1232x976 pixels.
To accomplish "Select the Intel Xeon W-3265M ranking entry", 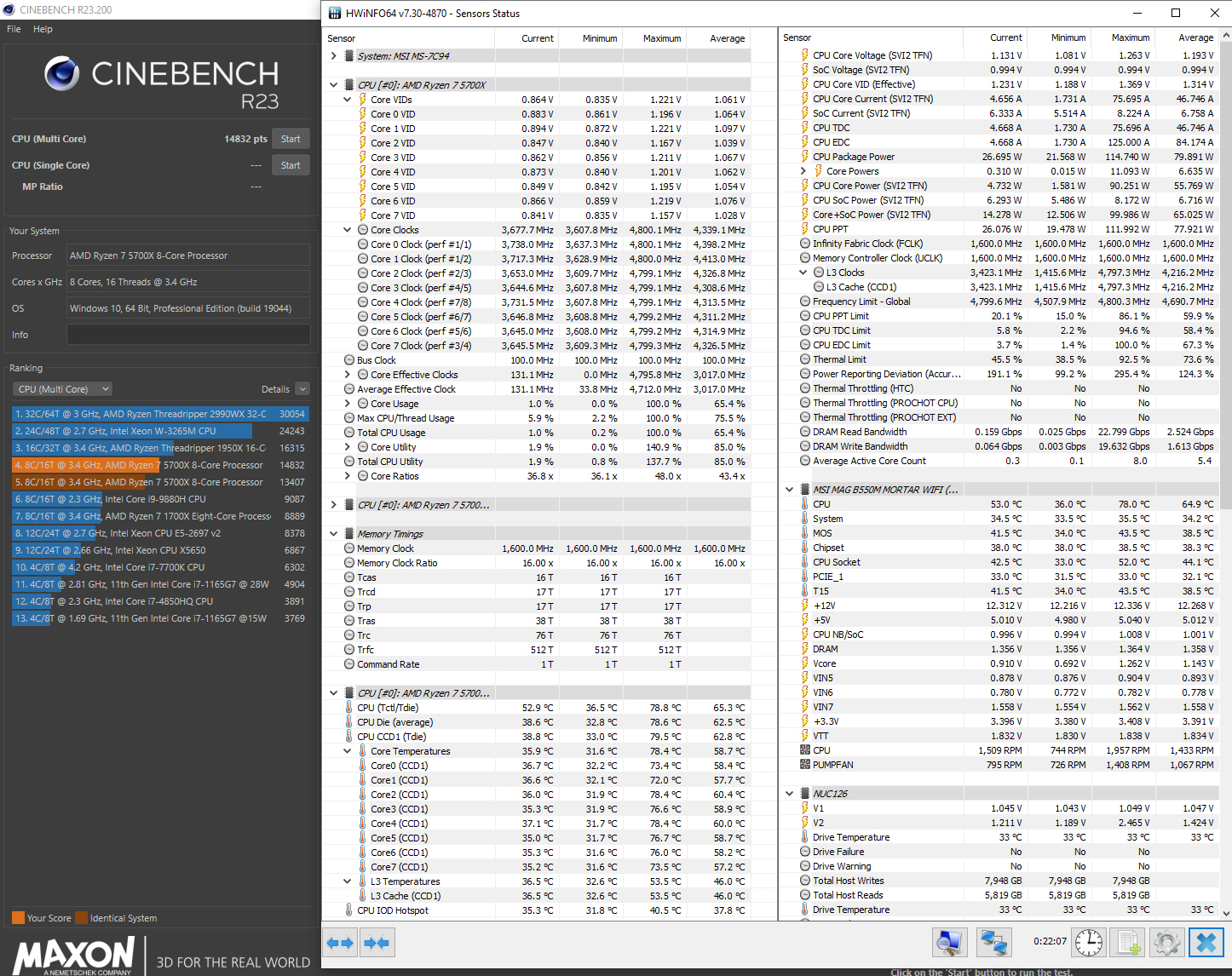I will 160,431.
